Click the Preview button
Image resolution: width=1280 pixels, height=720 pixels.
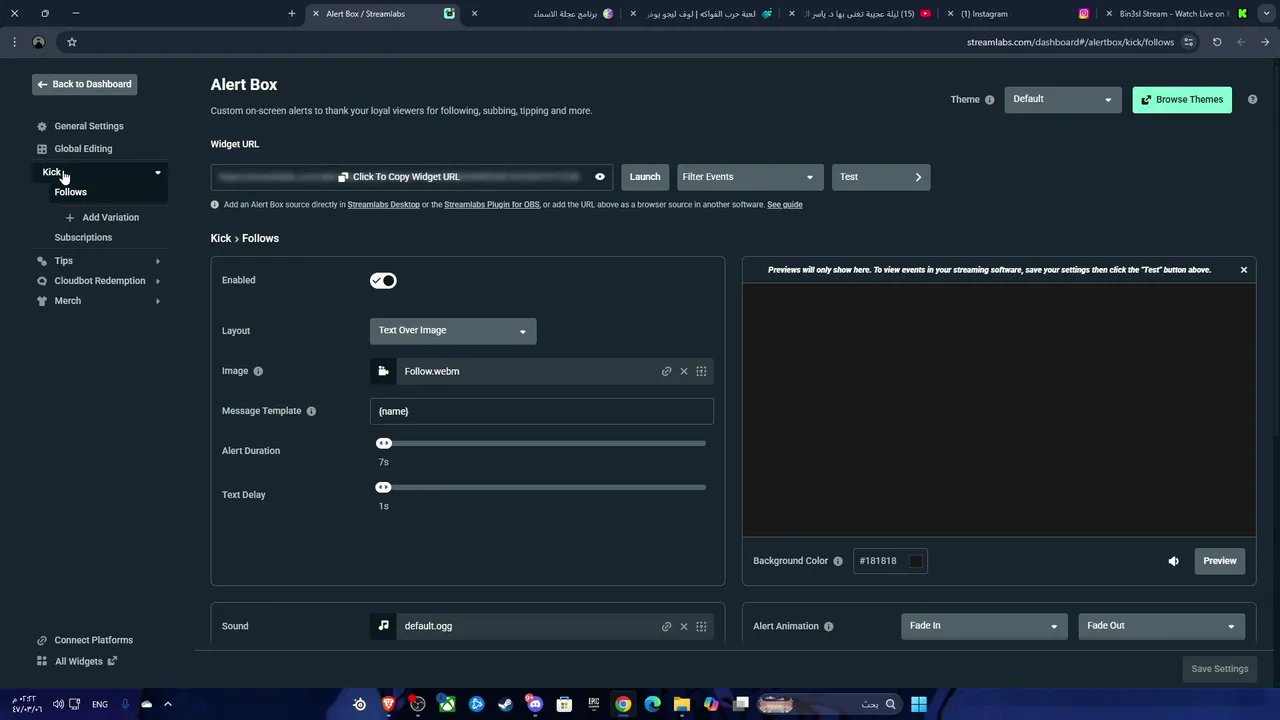pos(1220,561)
